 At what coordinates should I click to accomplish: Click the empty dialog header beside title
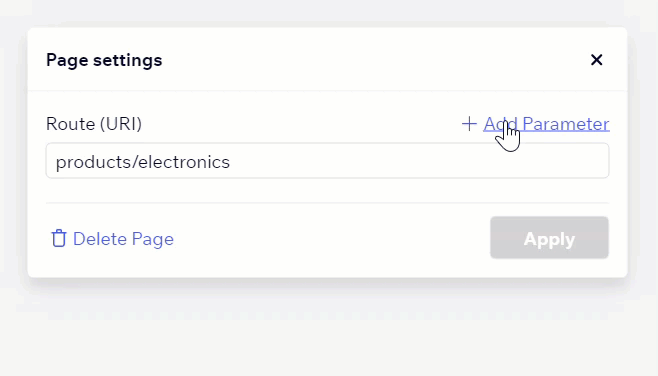[373, 60]
